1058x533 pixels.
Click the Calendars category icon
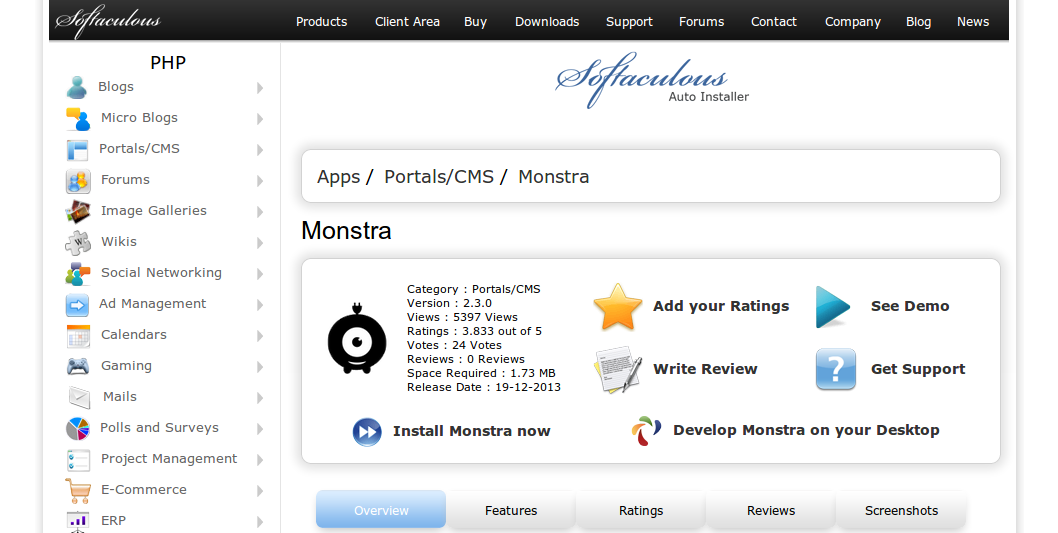(x=78, y=336)
